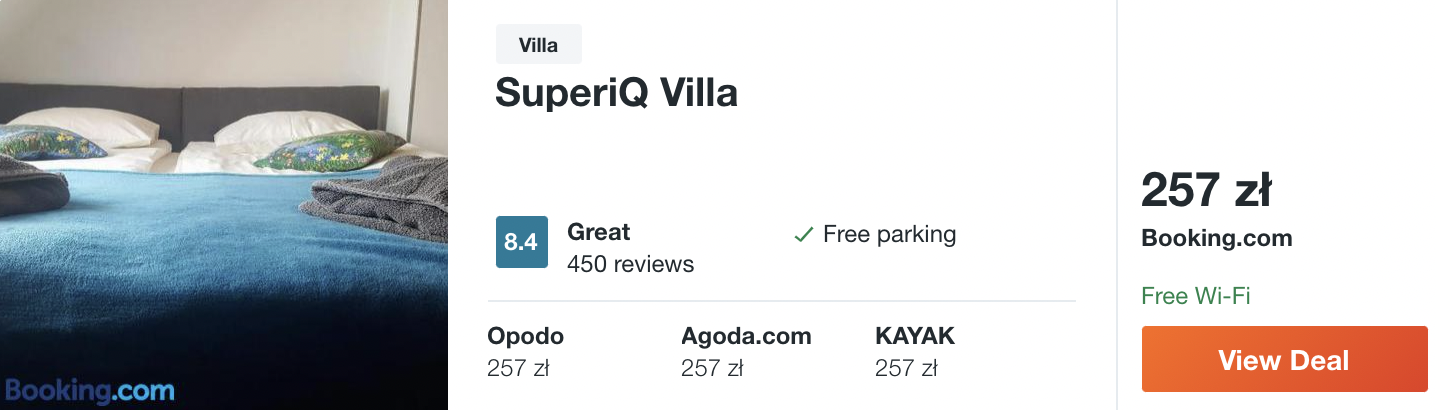Click the orange View Deal button
The image size is (1436, 410).
click(x=1284, y=359)
